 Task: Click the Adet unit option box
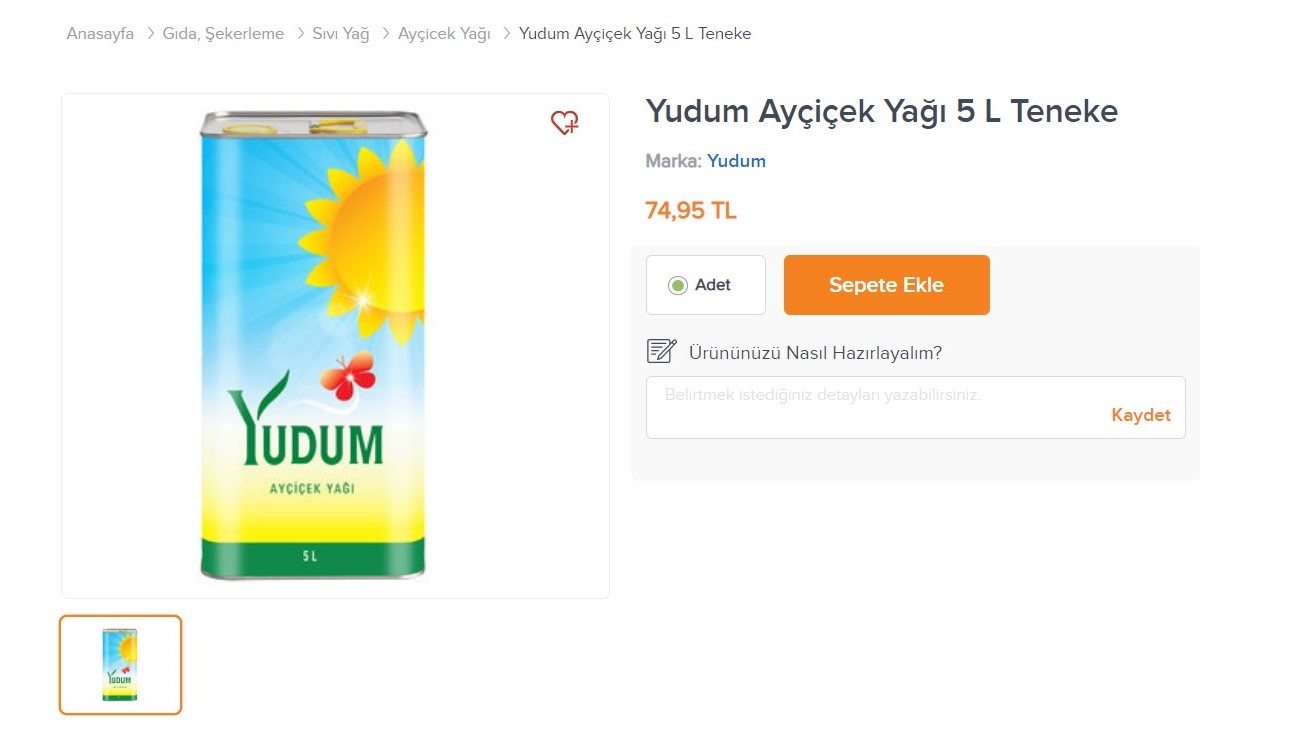[706, 285]
